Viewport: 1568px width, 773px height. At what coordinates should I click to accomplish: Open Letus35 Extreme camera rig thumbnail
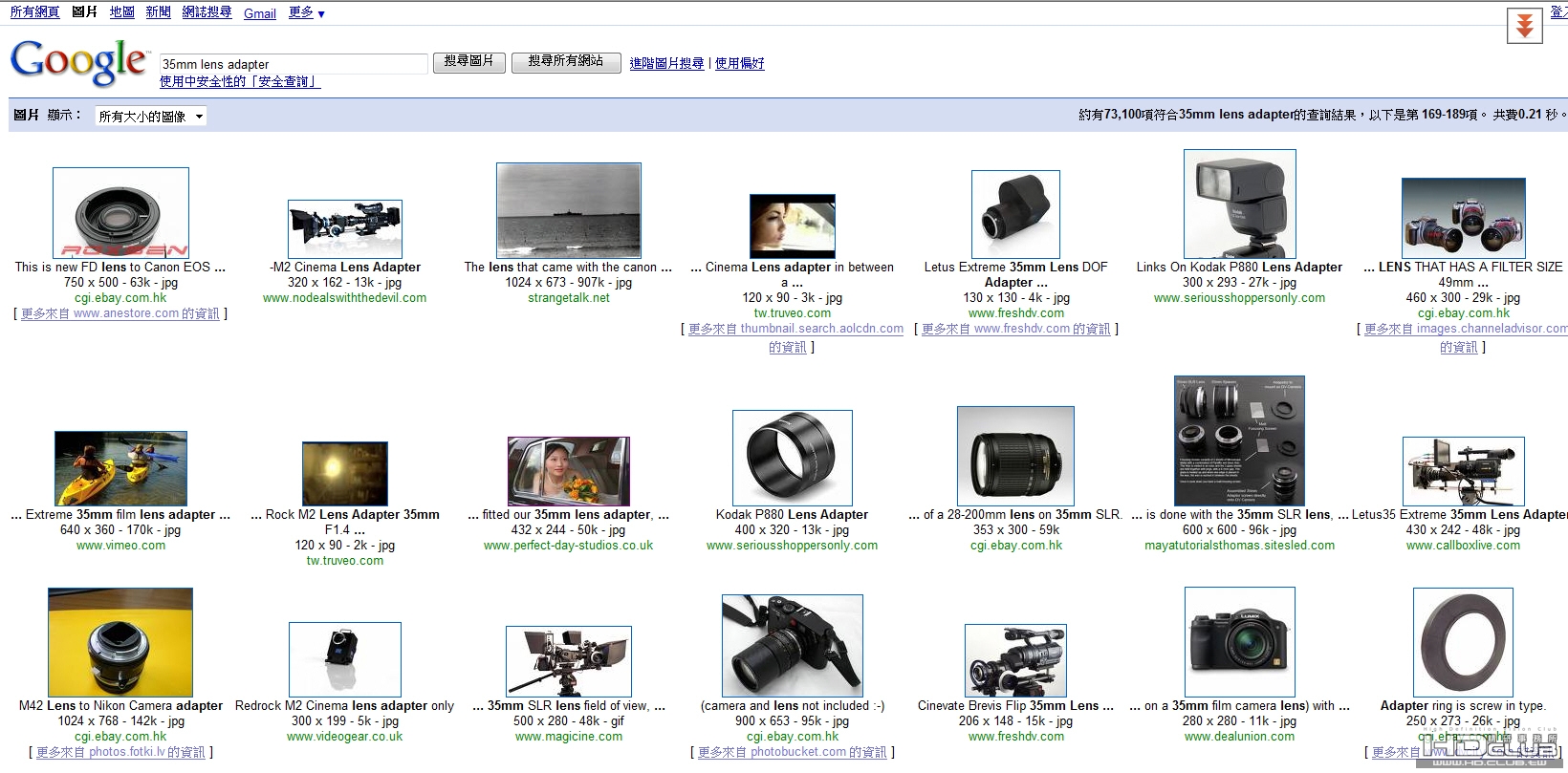(x=1464, y=471)
